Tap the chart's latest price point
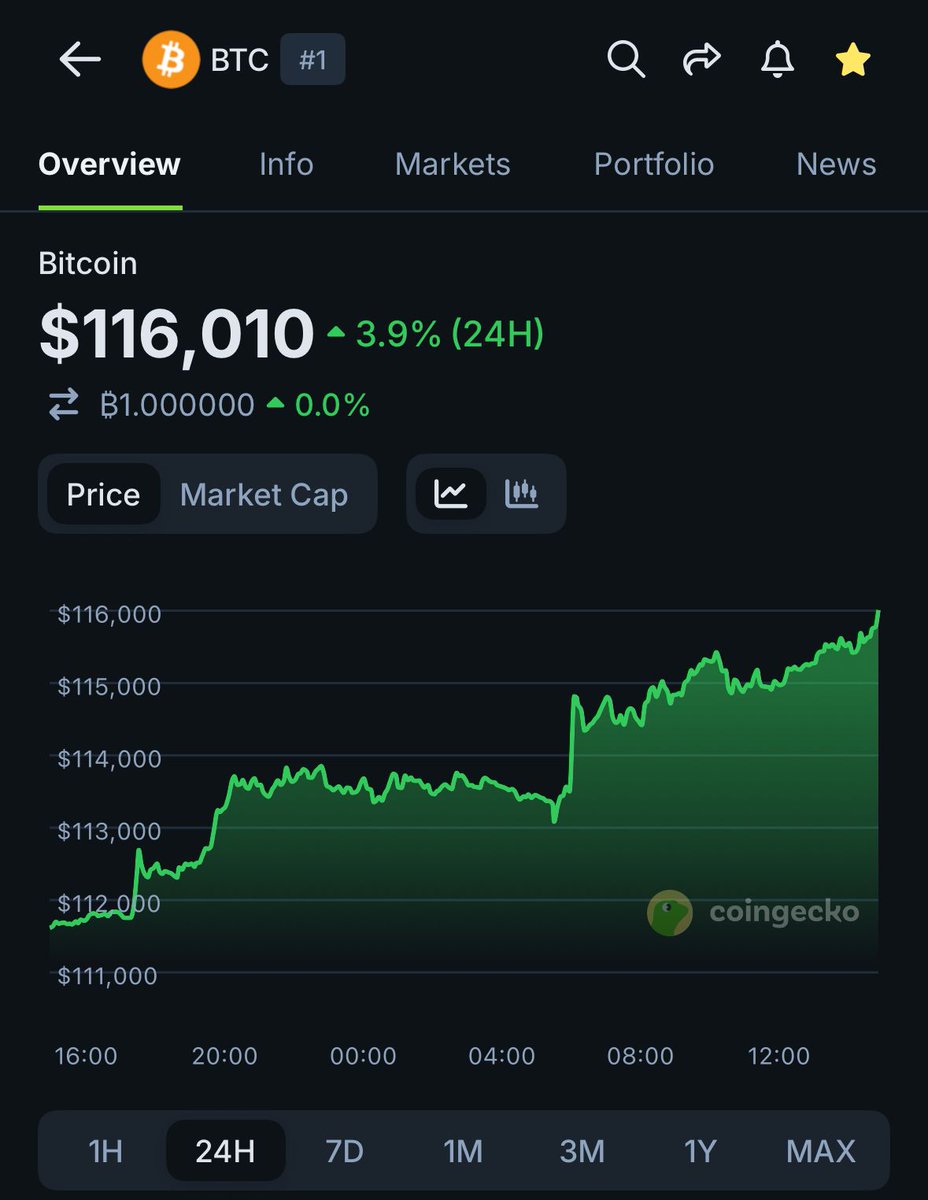Screen dimensions: 928x1200 tap(878, 612)
